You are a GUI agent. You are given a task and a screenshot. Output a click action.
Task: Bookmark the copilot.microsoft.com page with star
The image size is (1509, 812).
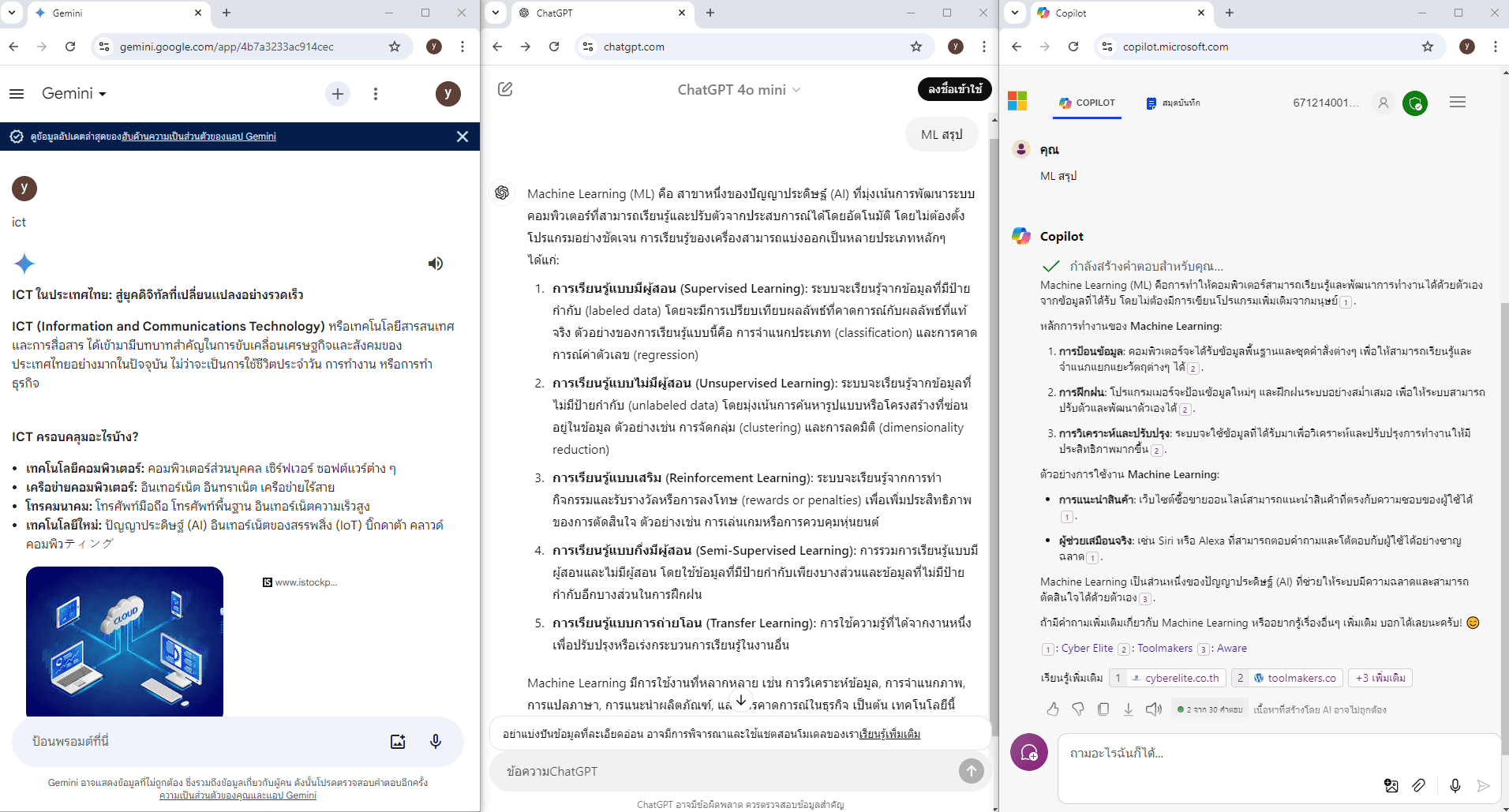pos(1427,47)
